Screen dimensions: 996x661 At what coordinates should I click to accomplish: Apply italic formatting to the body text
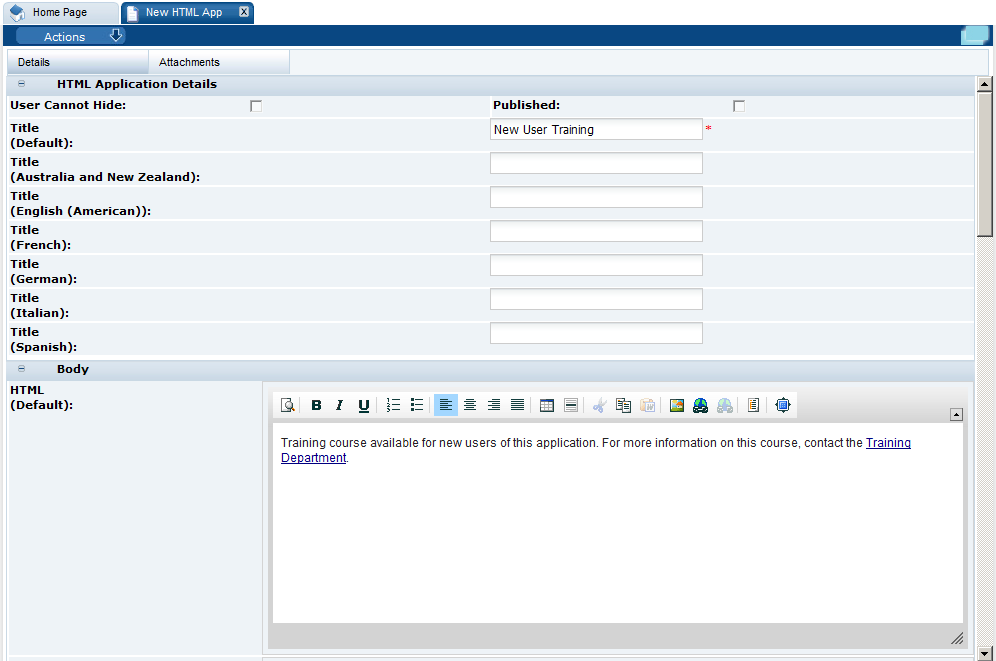(x=340, y=405)
